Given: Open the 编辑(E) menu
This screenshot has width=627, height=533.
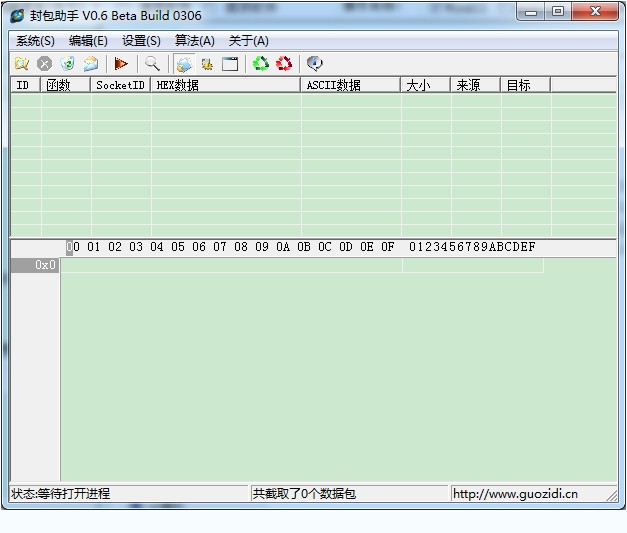Looking at the screenshot, I should (x=88, y=41).
